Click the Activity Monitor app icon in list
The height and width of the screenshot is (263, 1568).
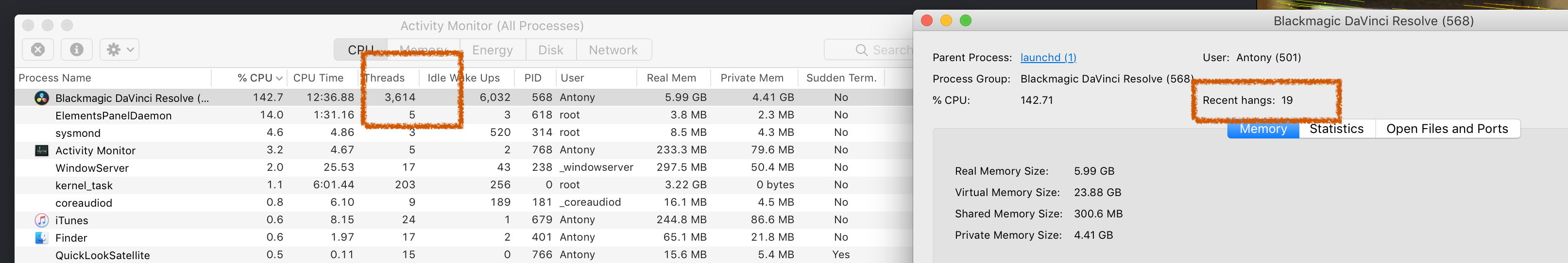point(41,150)
